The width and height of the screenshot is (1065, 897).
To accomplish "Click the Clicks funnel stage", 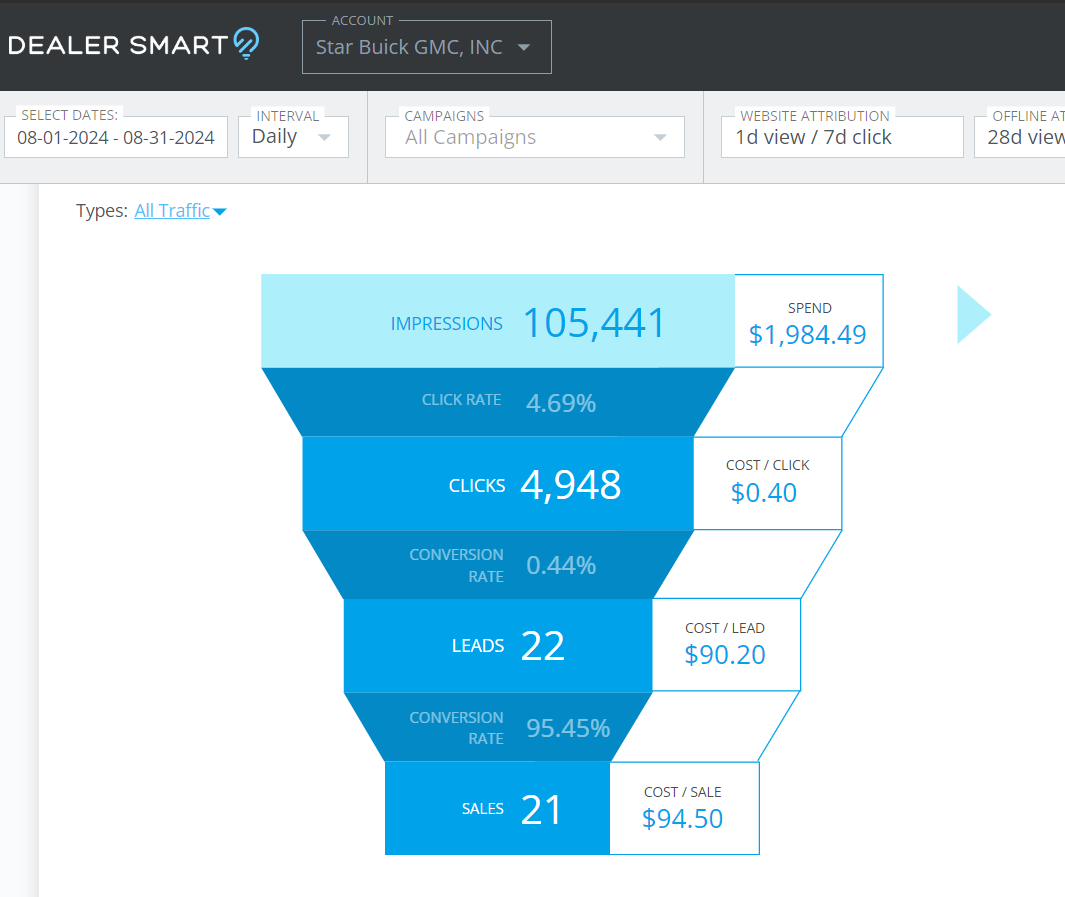I will [497, 484].
